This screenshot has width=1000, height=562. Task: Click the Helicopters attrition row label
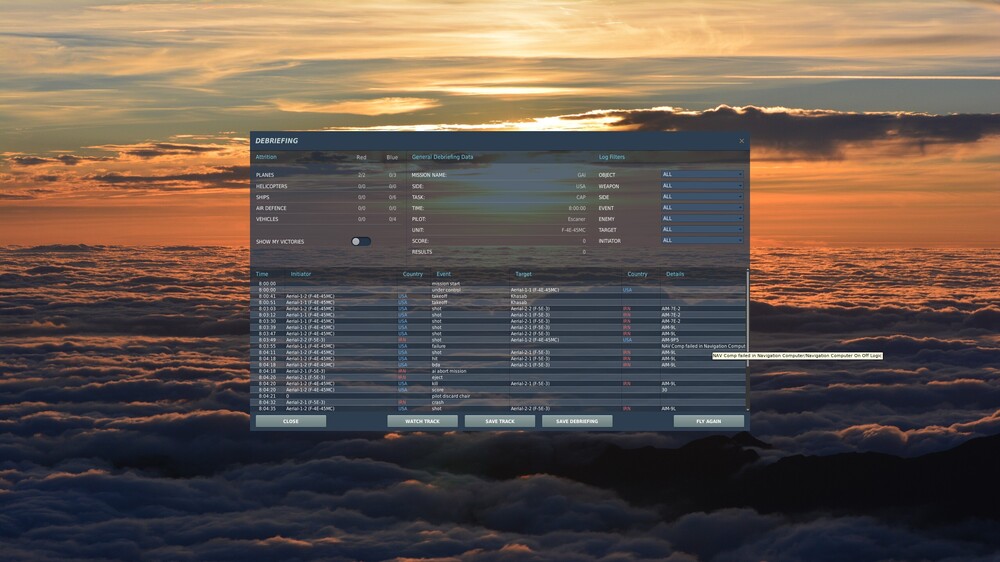272,186
